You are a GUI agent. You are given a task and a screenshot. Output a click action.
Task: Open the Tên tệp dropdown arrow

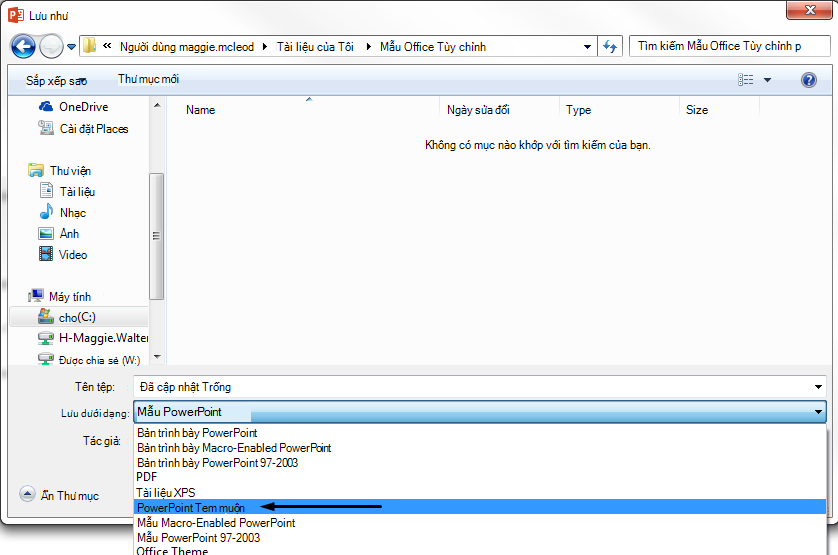pos(818,387)
